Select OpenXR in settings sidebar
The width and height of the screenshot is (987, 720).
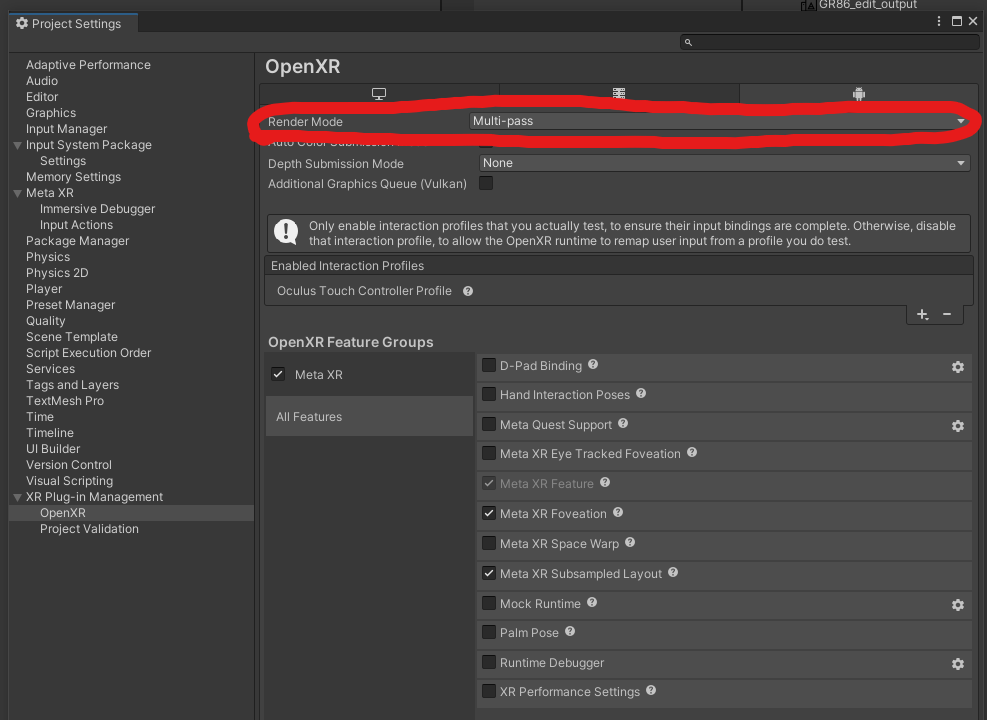[x=63, y=513]
